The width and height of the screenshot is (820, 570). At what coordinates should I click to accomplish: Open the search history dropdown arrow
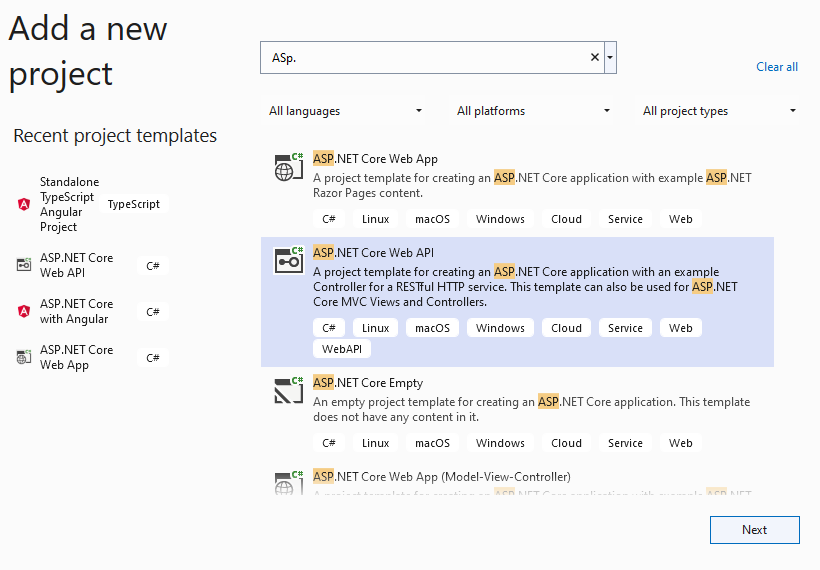610,58
